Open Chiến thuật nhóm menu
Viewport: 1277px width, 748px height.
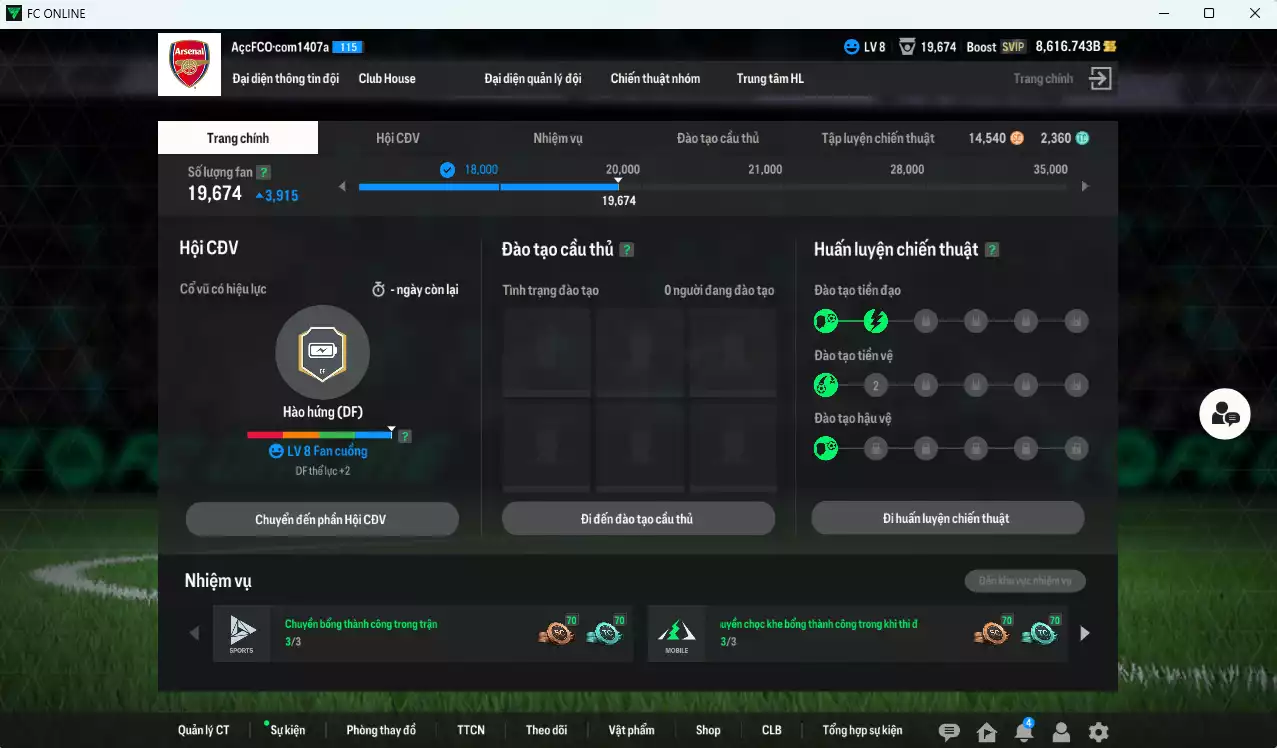click(655, 78)
